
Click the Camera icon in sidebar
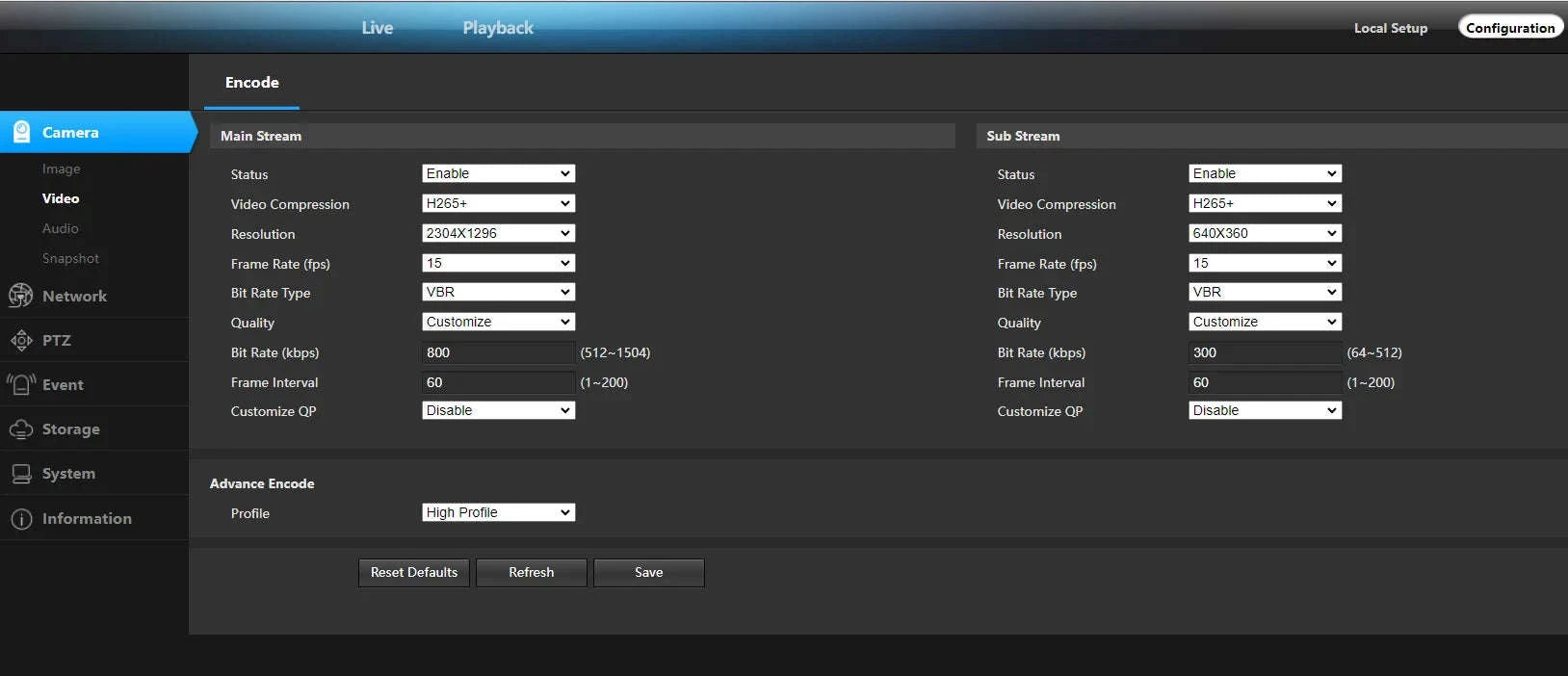tap(21, 132)
